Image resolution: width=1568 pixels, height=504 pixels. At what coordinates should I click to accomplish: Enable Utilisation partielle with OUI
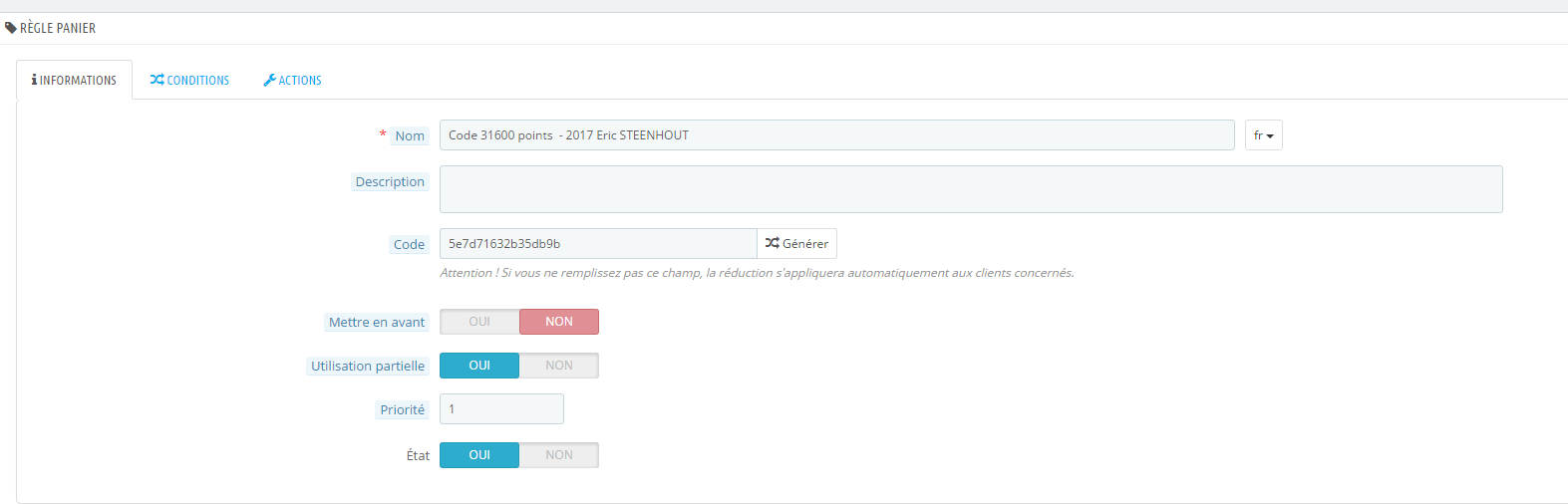point(479,366)
